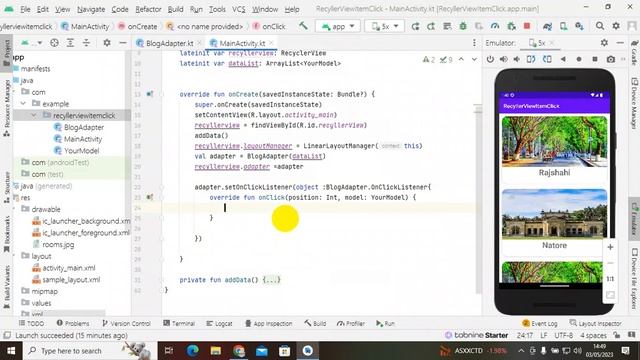Screen dimensions: 640x360
Task: Click emulator back navigation triangle
Action: tap(563, 59)
